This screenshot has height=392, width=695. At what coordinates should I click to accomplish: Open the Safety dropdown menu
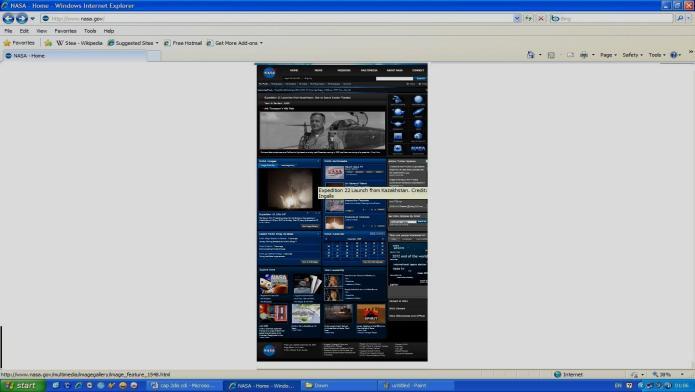(632, 55)
